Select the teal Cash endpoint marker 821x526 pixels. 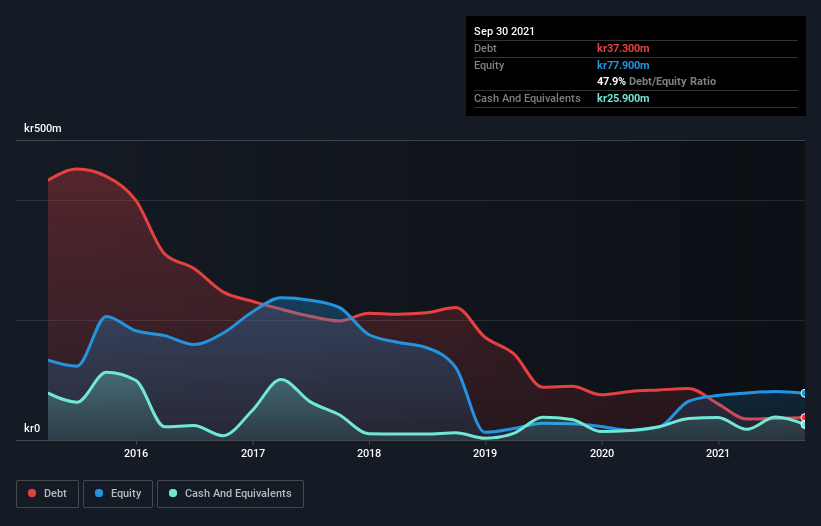tap(804, 424)
